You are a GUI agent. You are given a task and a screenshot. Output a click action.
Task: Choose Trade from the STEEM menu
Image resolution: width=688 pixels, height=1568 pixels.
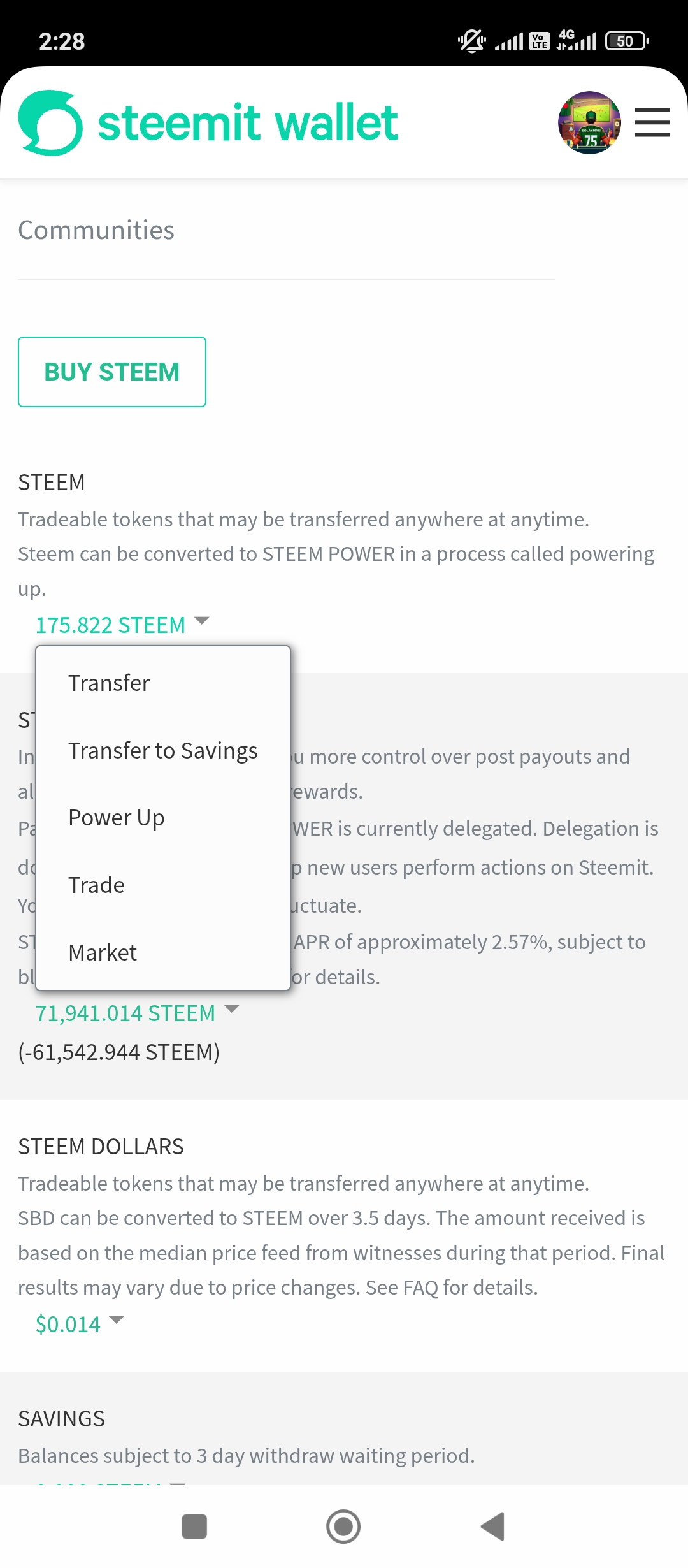97,885
